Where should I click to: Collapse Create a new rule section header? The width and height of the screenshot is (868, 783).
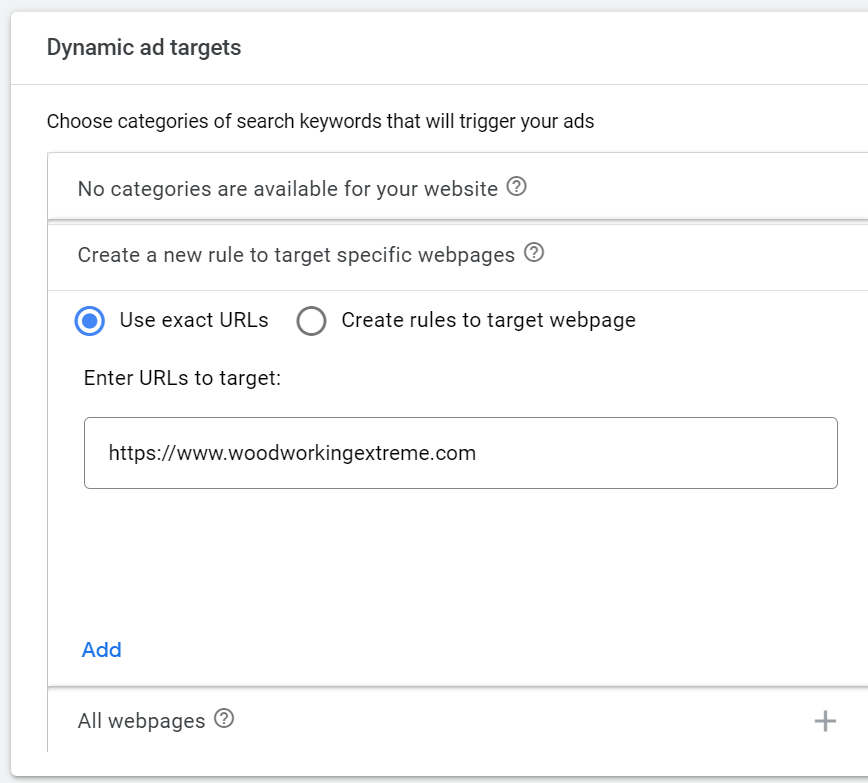296,255
